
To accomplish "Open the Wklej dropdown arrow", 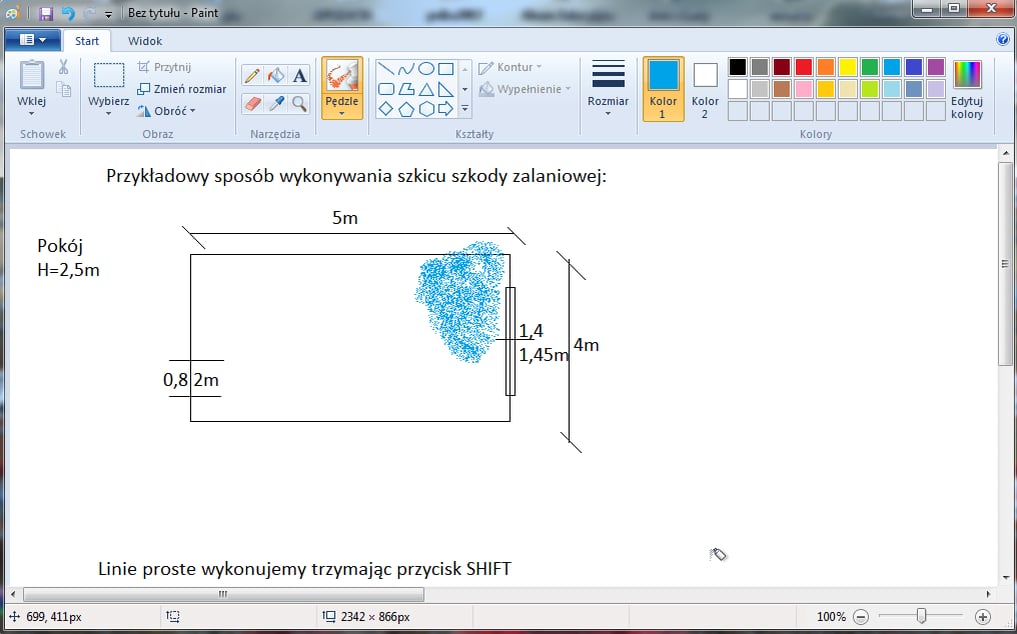I will point(32,114).
